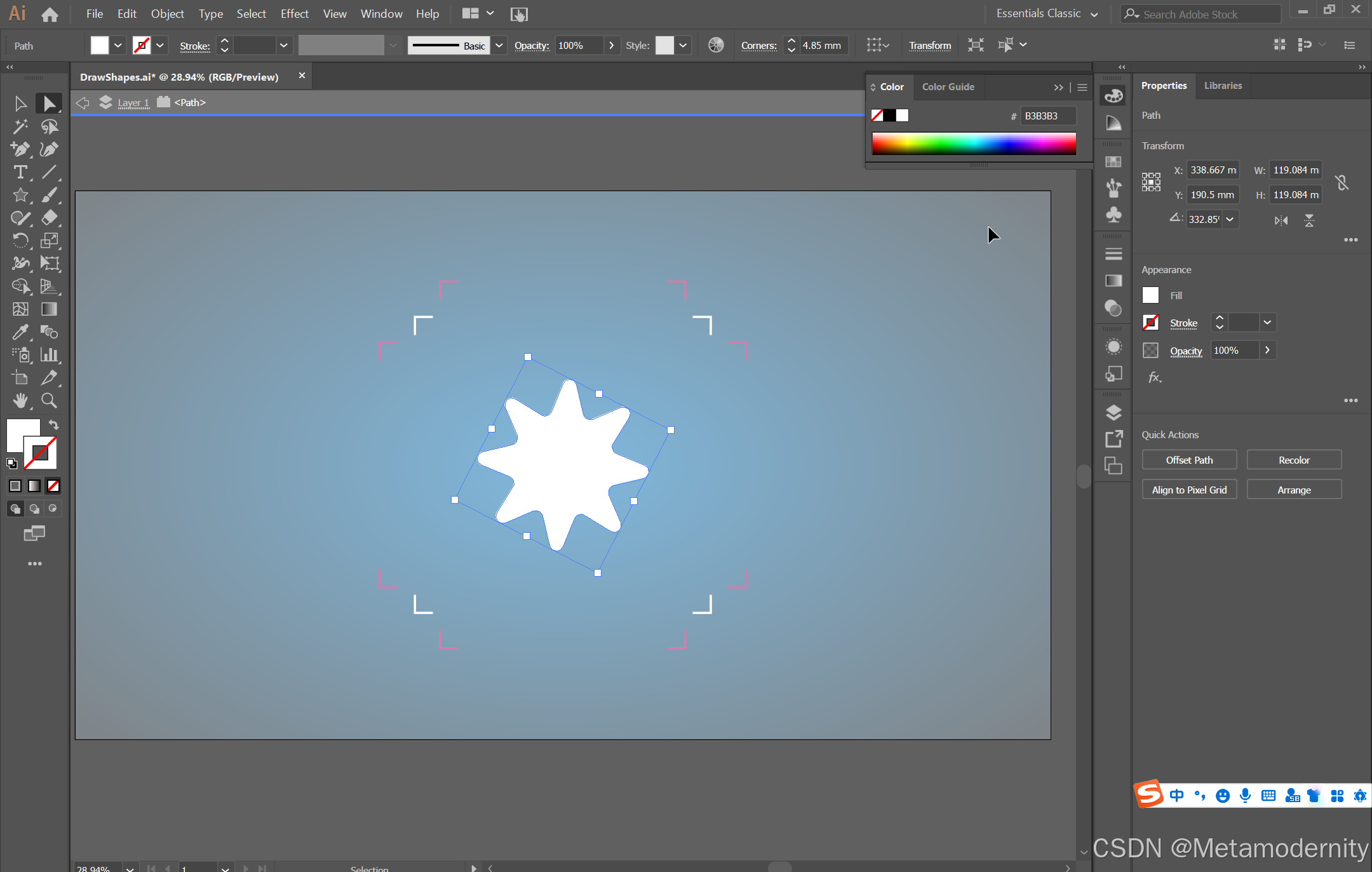
Task: Select the Magic Wand tool
Action: 20,126
